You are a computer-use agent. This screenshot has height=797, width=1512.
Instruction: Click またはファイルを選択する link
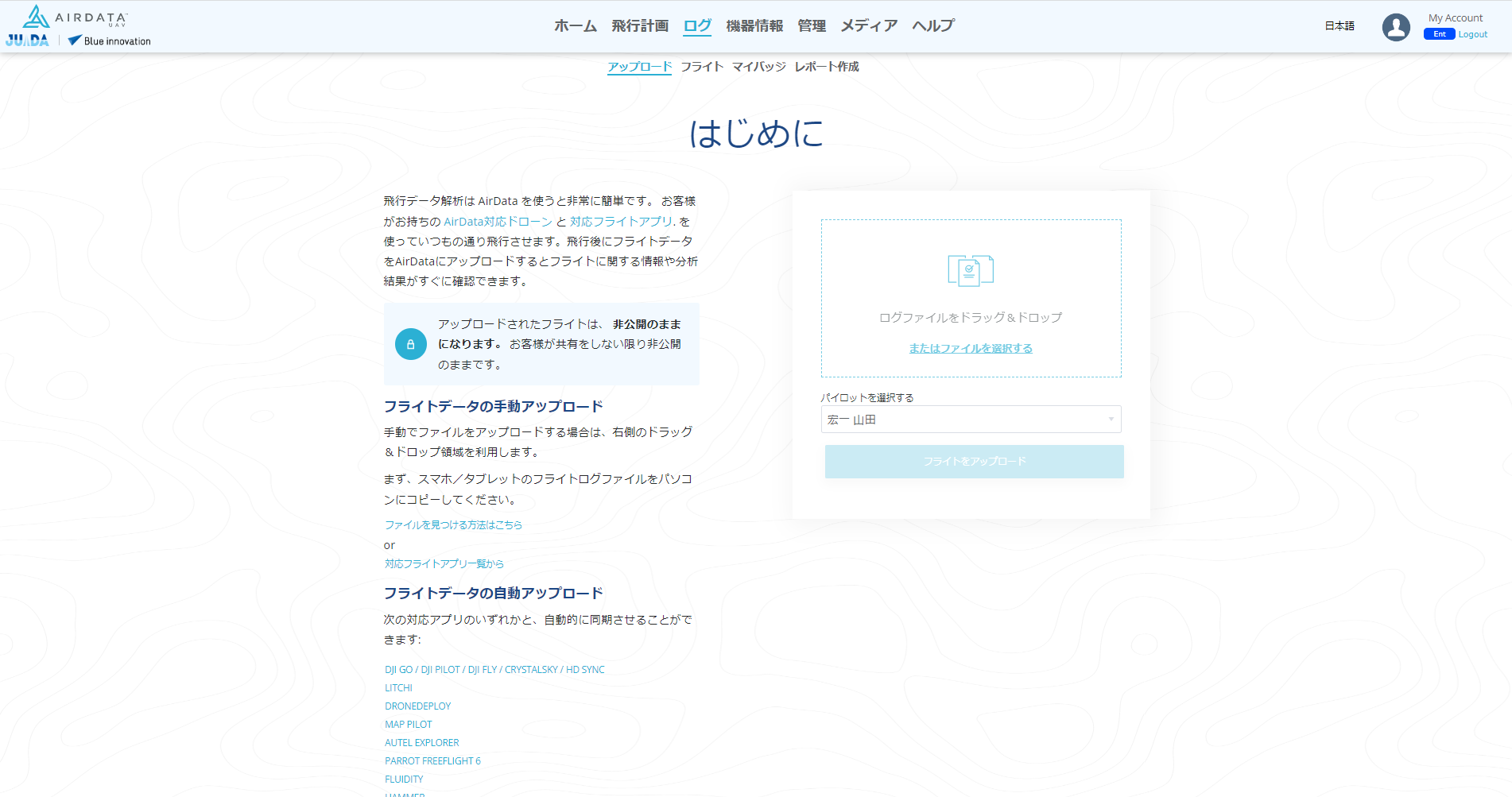coord(971,348)
